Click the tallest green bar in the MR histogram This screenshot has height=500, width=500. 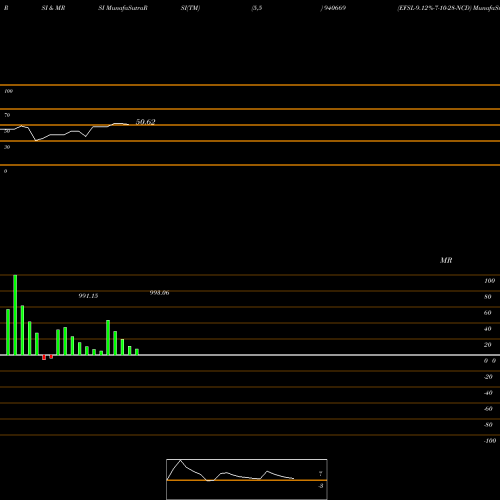(x=15, y=315)
